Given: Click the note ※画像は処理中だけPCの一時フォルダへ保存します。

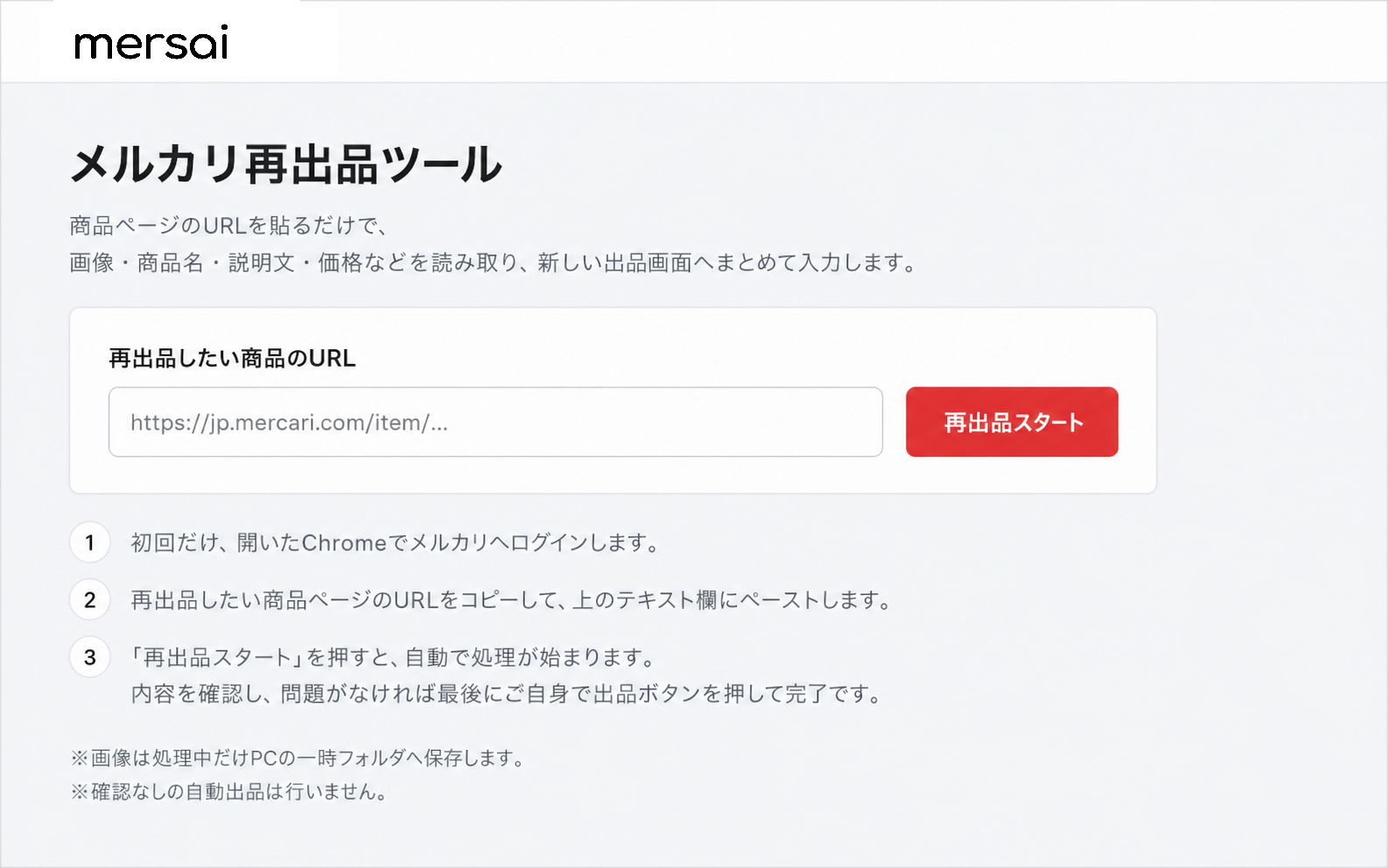Looking at the screenshot, I should [298, 758].
